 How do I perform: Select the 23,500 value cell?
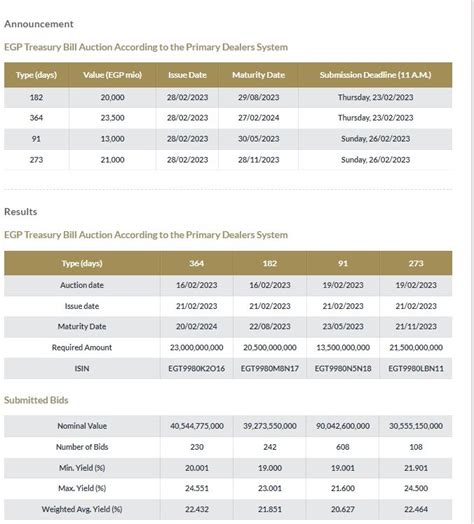coord(112,118)
